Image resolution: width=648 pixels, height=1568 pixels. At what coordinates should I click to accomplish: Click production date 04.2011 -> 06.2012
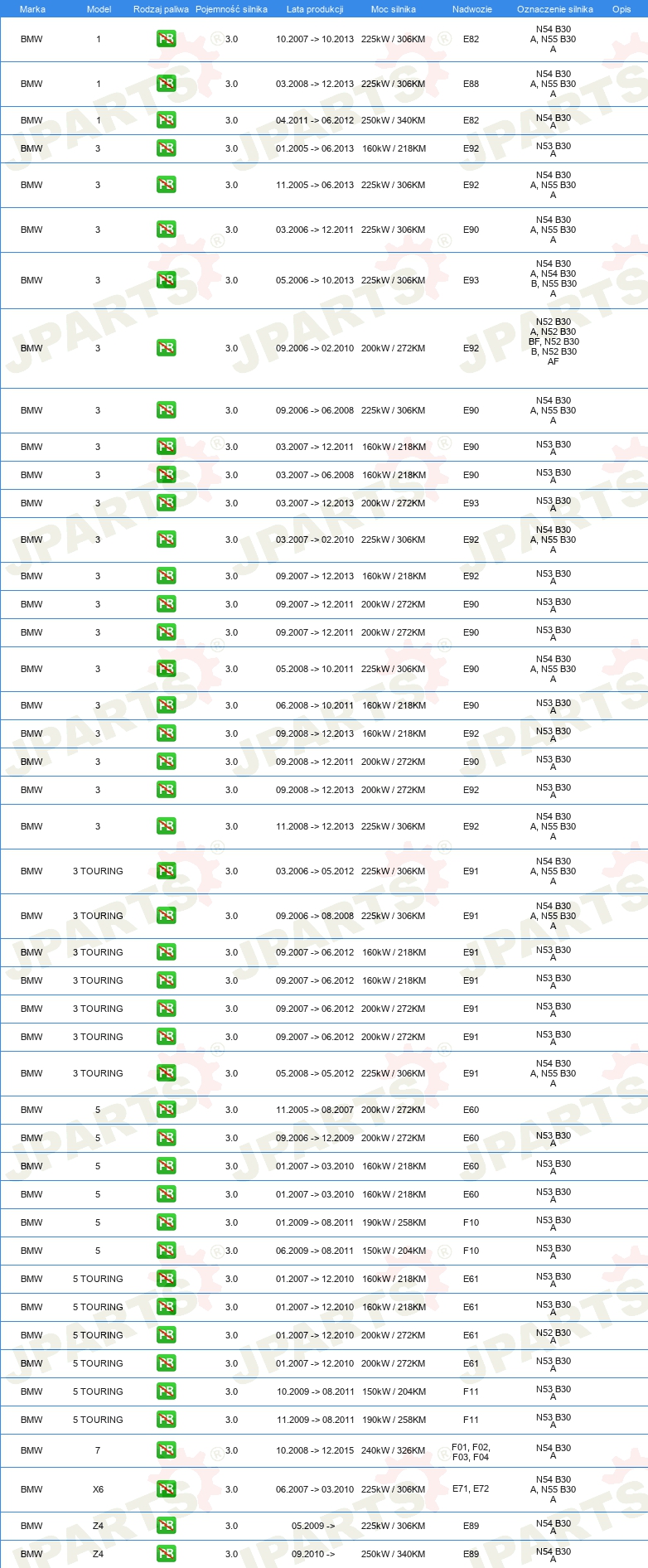(315, 120)
